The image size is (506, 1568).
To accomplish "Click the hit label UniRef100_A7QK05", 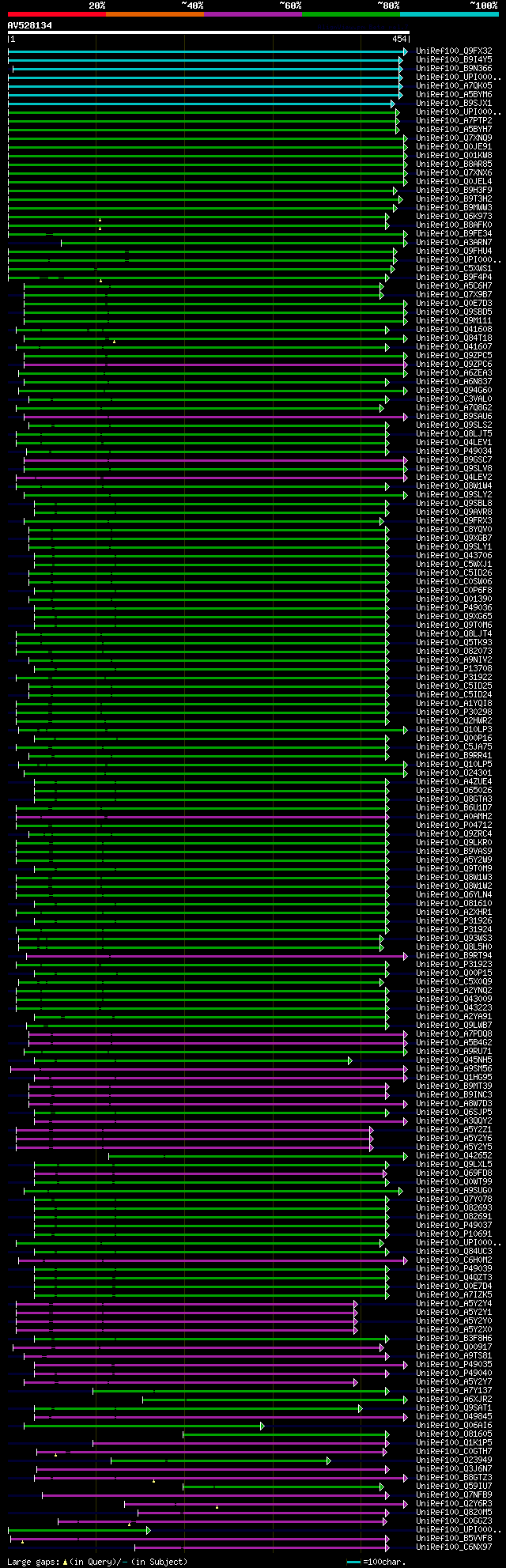I will pyautogui.click(x=454, y=85).
